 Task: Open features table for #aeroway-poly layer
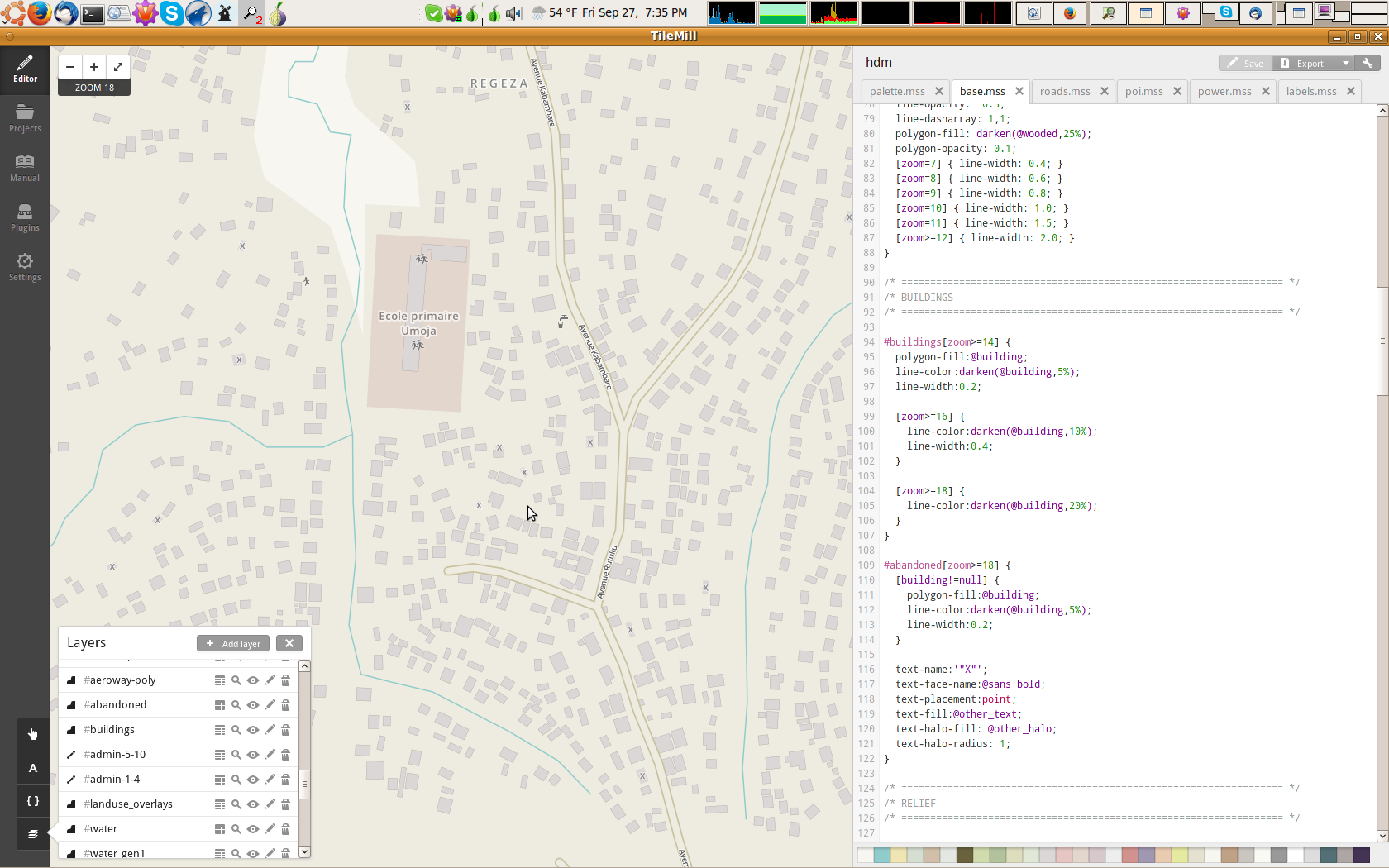[220, 680]
